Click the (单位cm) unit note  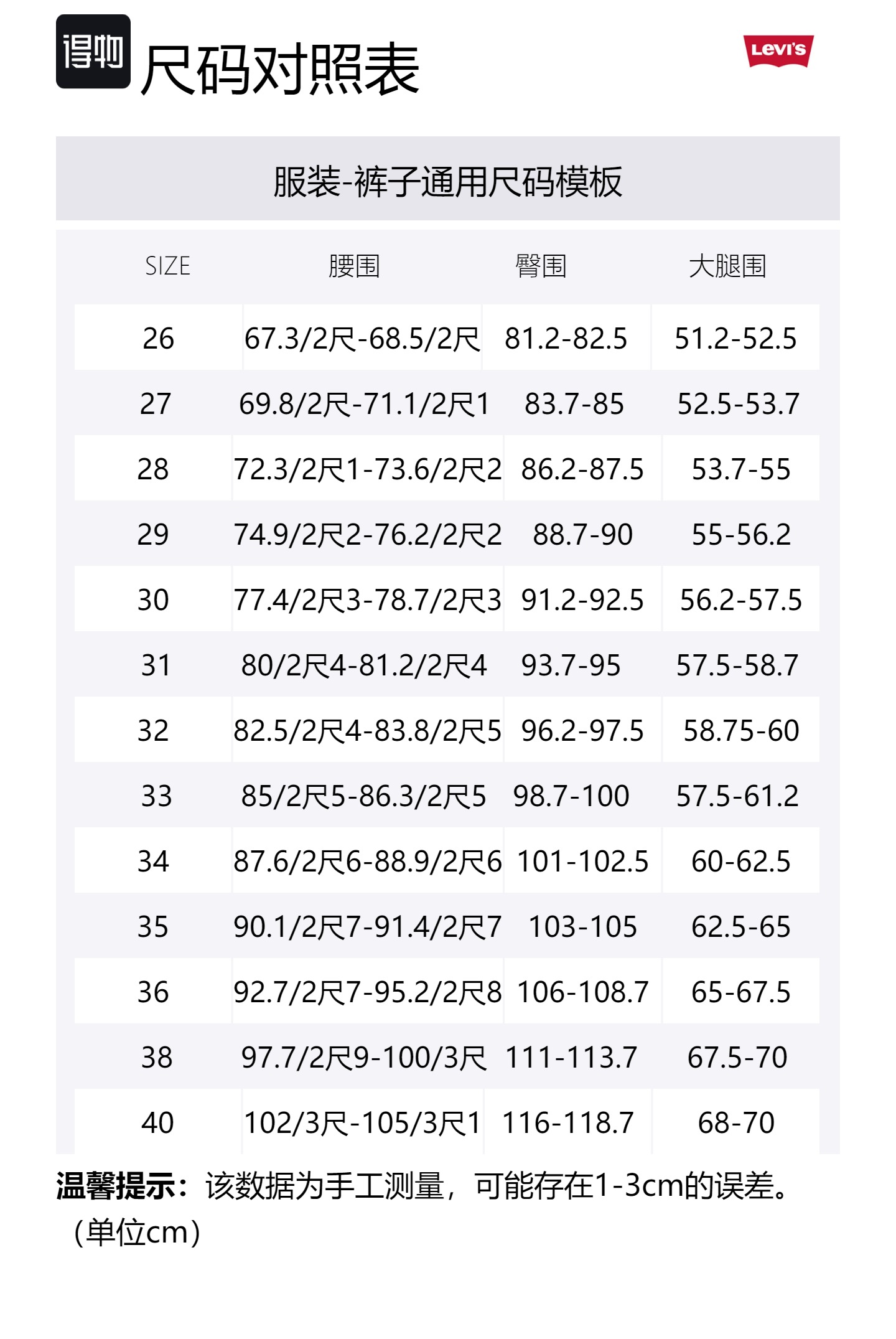[x=137, y=1233]
